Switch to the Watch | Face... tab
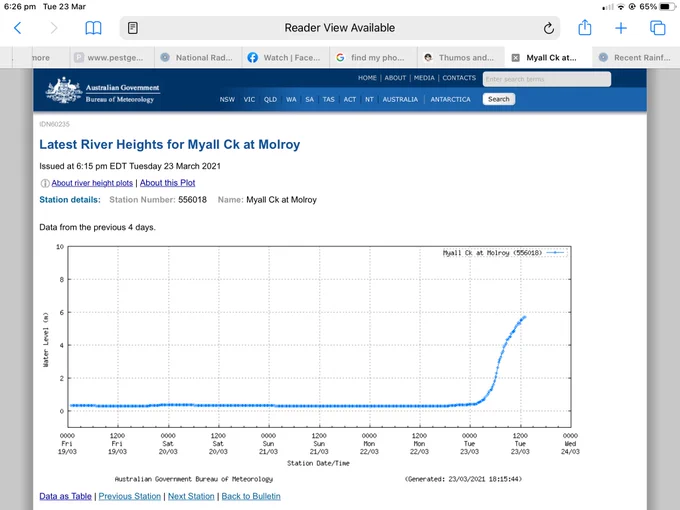This screenshot has height=510, width=680. pos(286,58)
